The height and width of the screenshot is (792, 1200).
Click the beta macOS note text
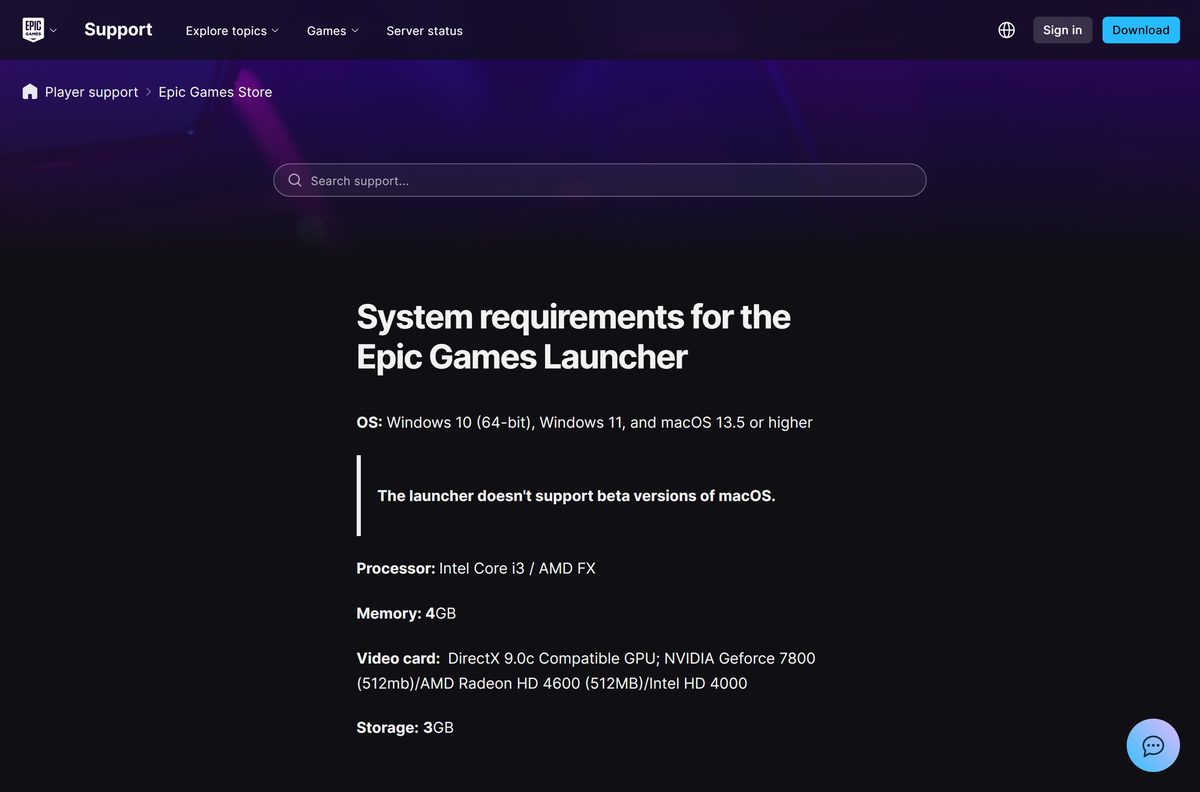tap(576, 496)
